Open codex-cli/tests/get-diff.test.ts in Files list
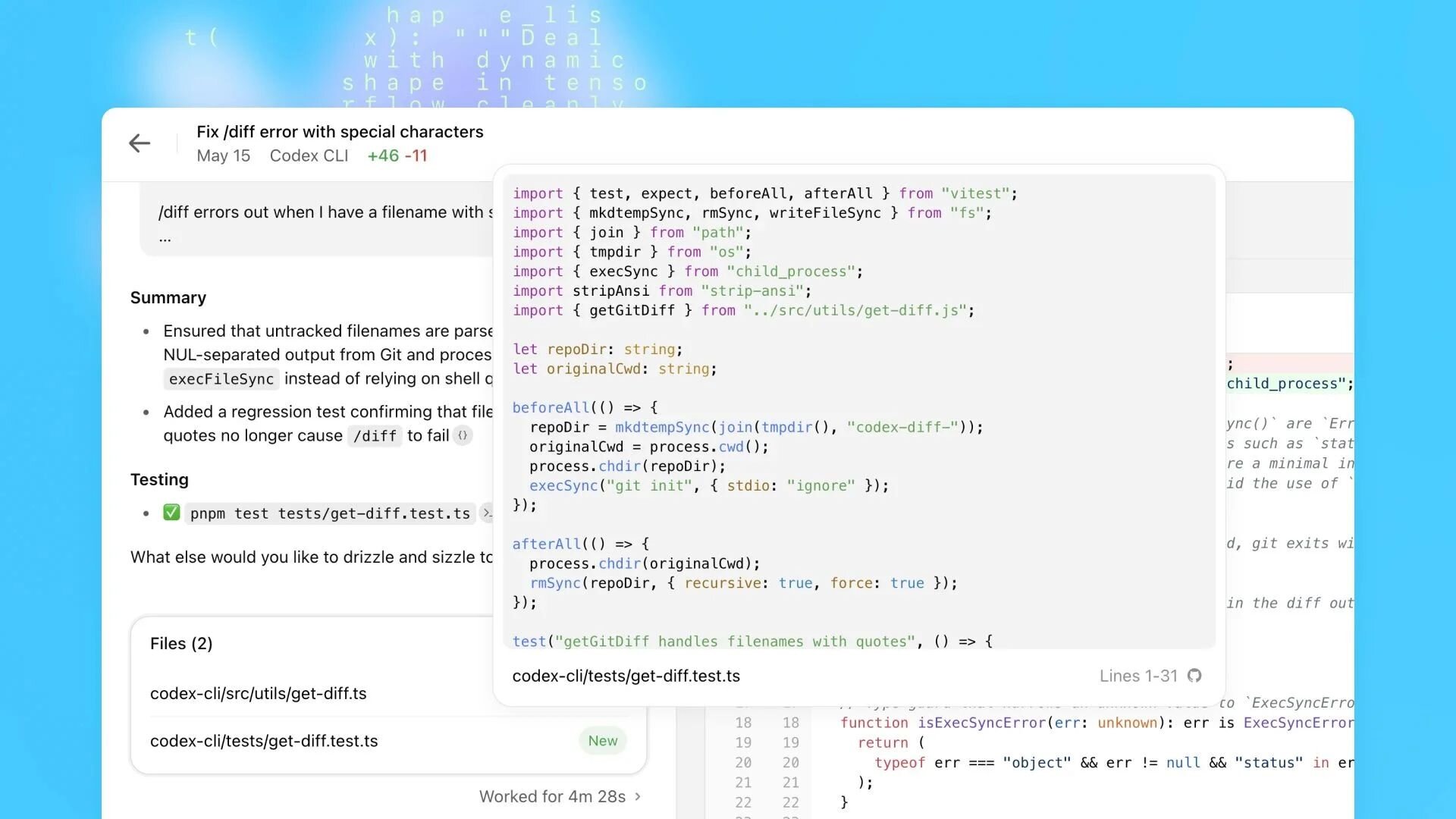Image resolution: width=1456 pixels, height=819 pixels. [264, 741]
